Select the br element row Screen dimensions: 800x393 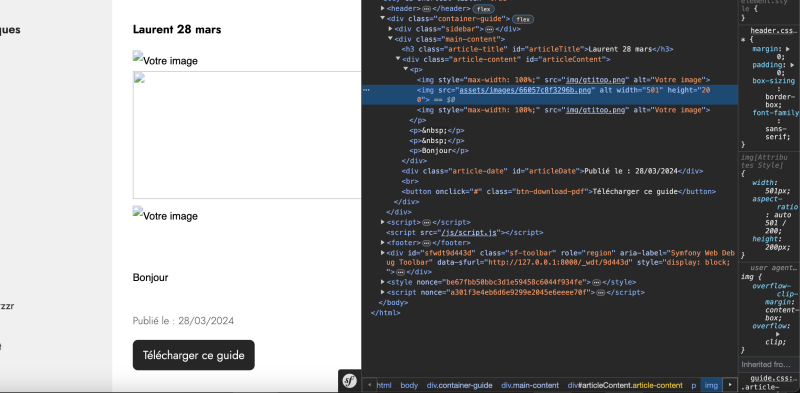tap(410, 181)
